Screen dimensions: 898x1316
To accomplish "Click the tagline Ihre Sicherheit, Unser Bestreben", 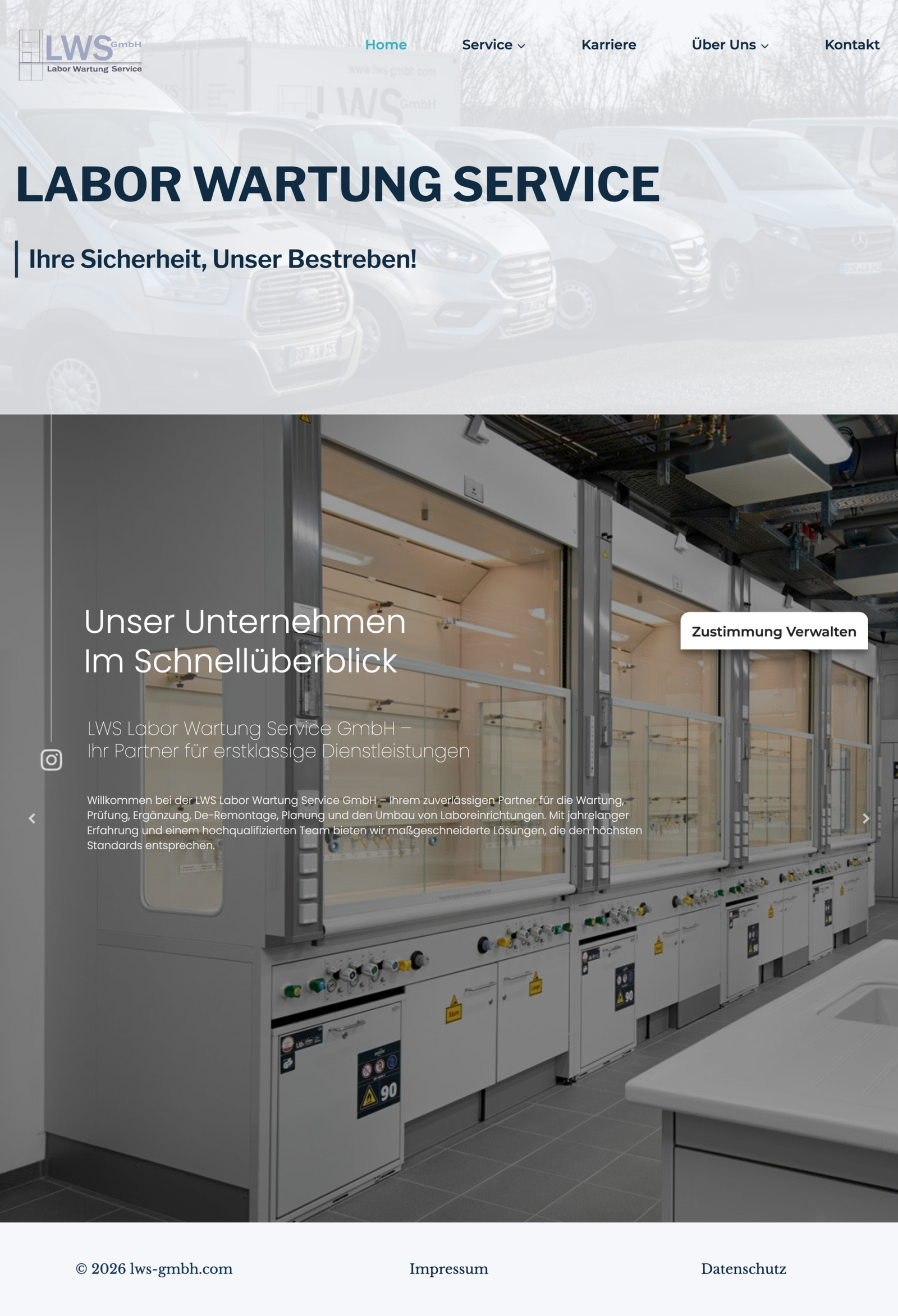I will (x=222, y=259).
